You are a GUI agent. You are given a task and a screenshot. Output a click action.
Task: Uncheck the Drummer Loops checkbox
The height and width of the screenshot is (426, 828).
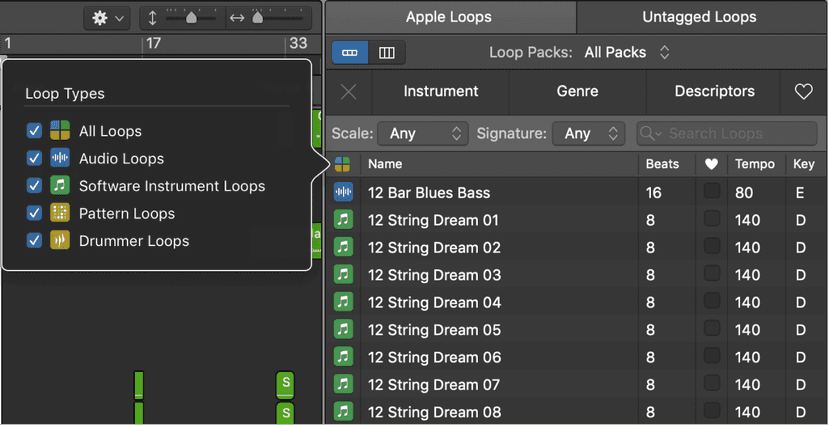pos(34,241)
